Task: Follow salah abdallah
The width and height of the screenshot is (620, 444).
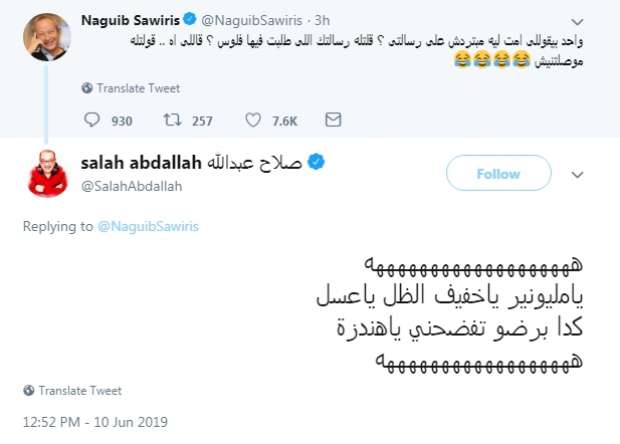Action: [498, 174]
